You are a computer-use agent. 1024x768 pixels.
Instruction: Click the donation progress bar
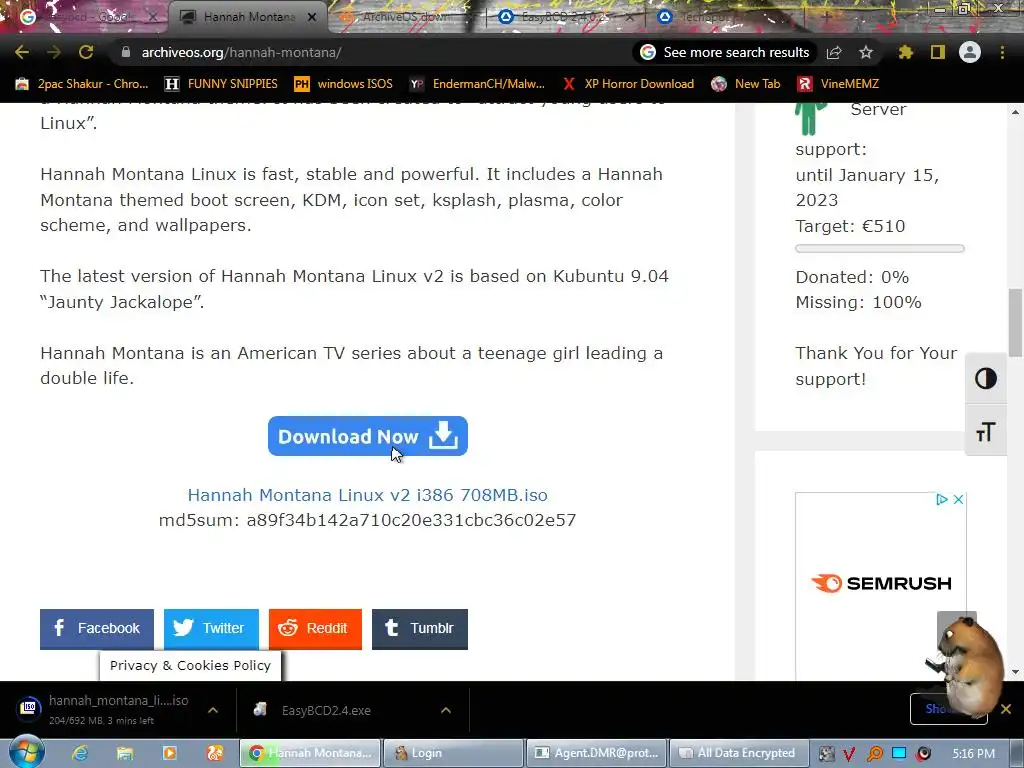[880, 248]
